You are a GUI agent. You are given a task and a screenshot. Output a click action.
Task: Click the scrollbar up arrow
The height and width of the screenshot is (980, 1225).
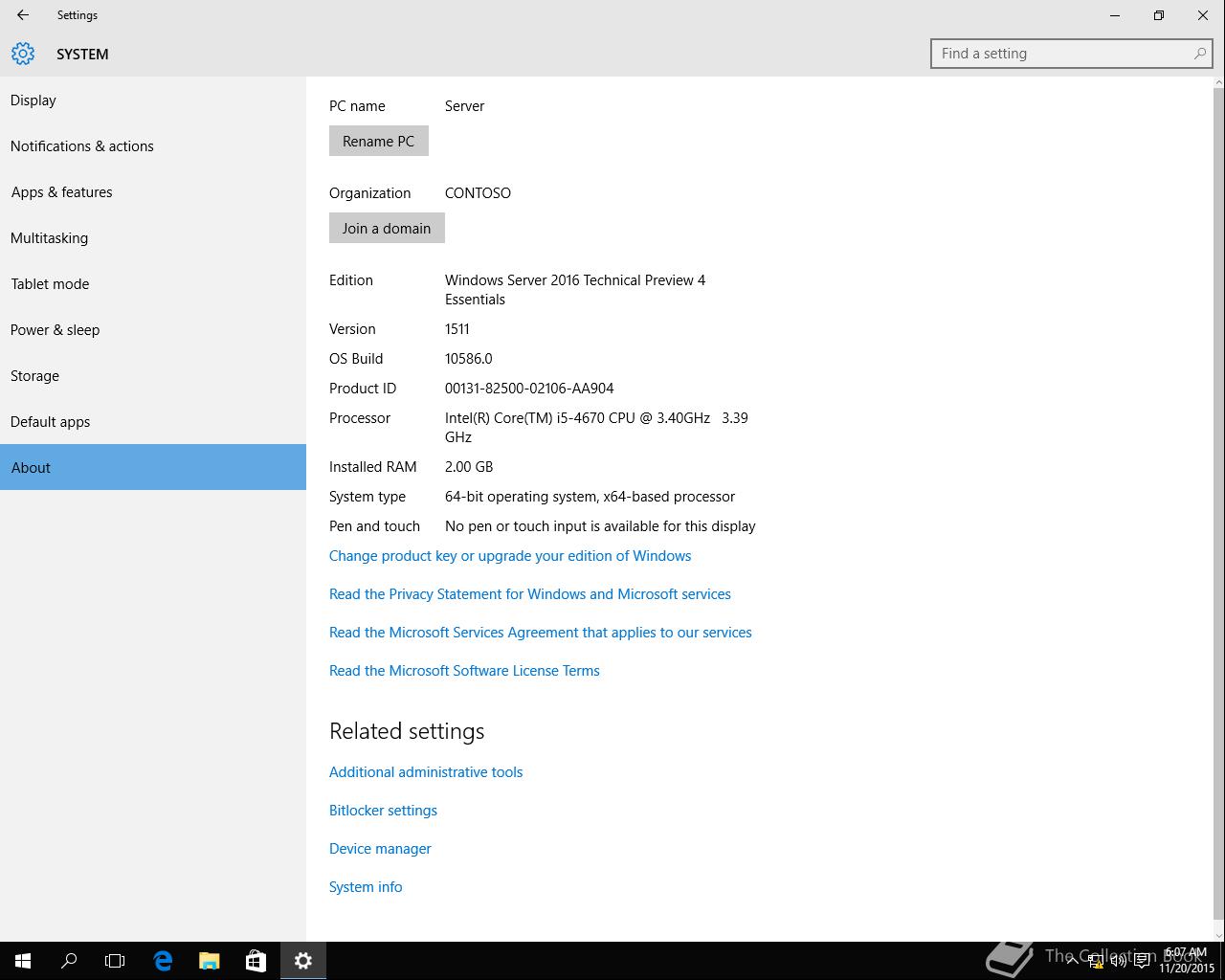(x=1218, y=83)
